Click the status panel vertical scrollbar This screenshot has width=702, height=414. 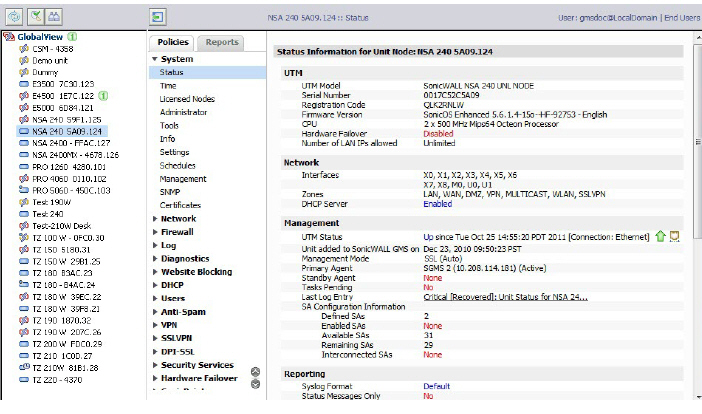pos(698,141)
